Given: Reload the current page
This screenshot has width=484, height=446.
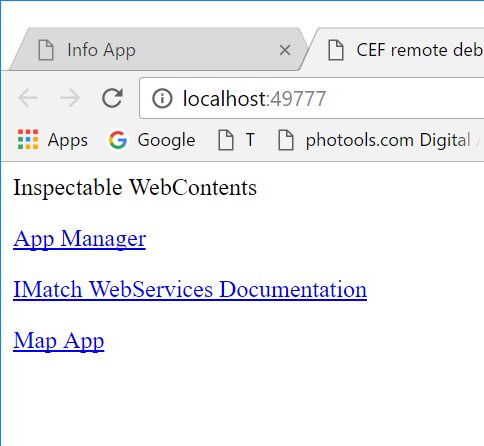Looking at the screenshot, I should [x=112, y=98].
